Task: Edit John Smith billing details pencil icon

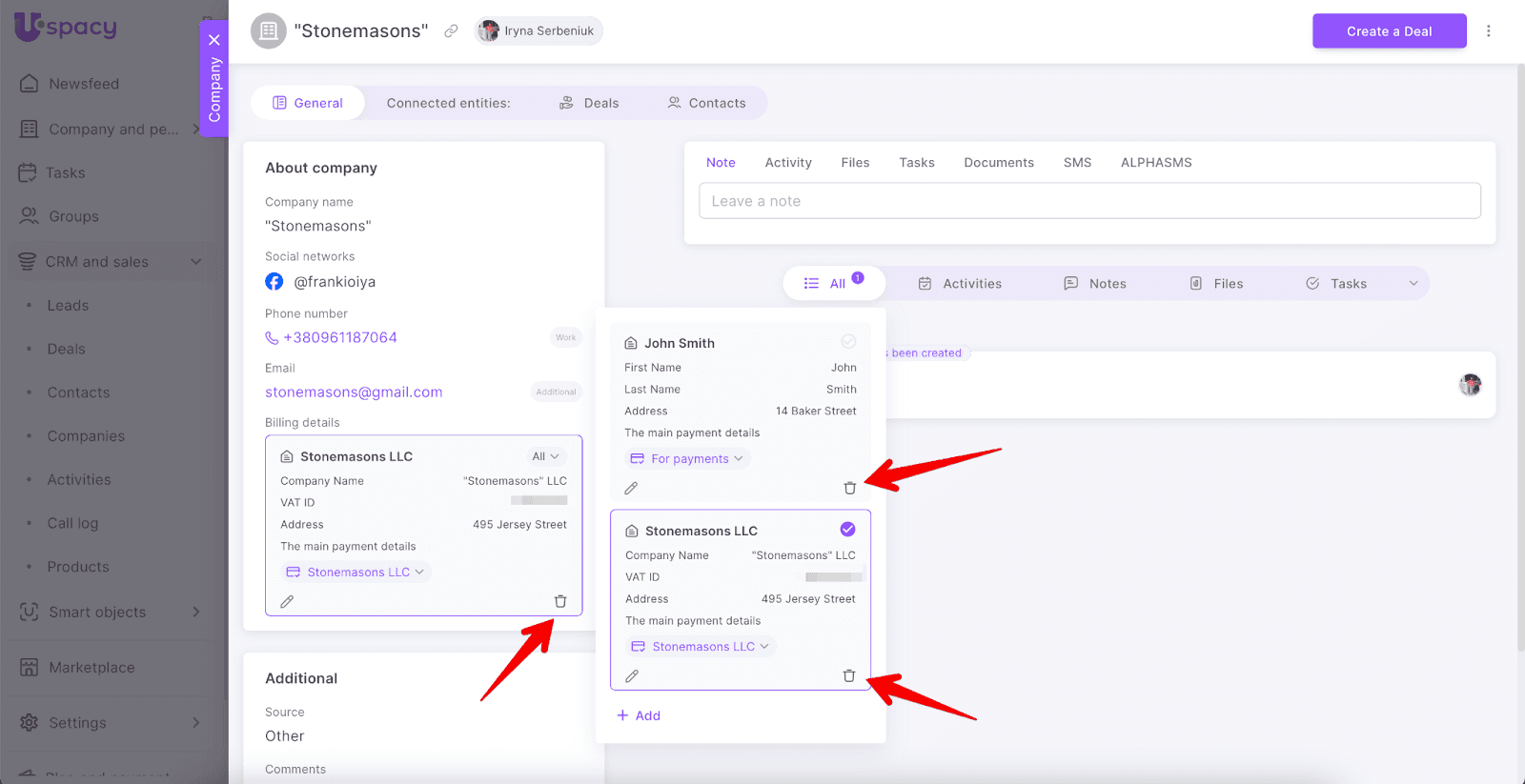Action: click(631, 488)
